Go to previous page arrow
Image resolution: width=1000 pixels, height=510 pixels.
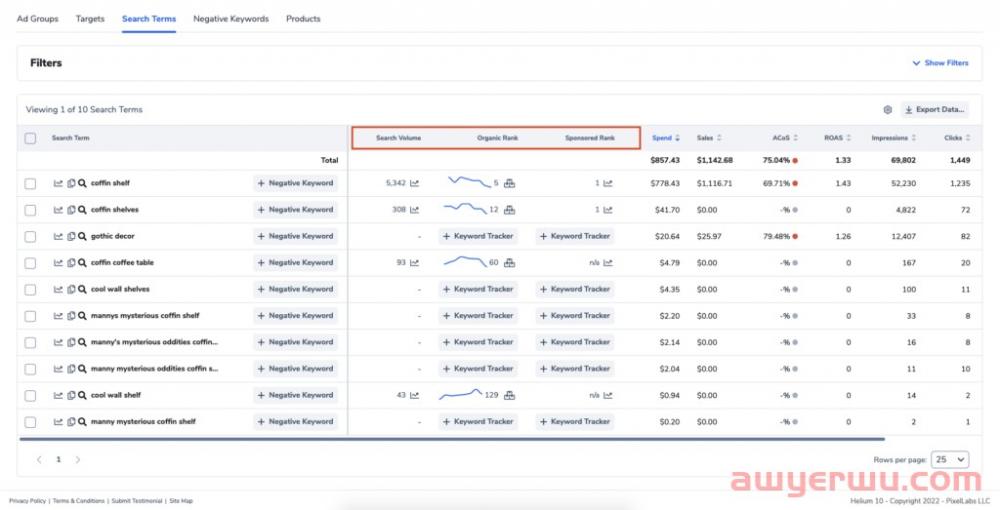pyautogui.click(x=39, y=460)
